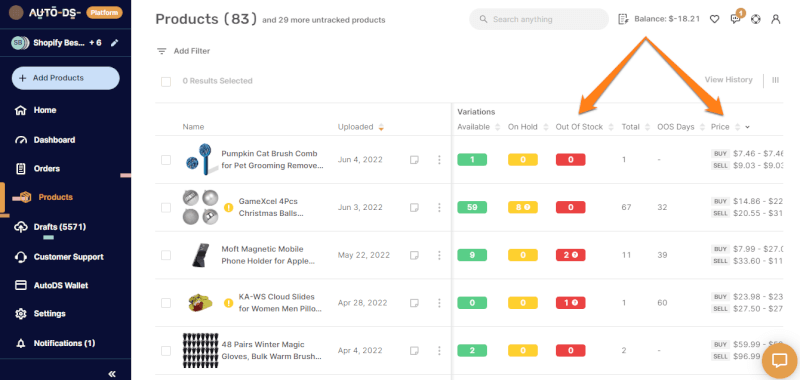
Task: Collapse the sidebar with double chevron
Action: coord(112,374)
